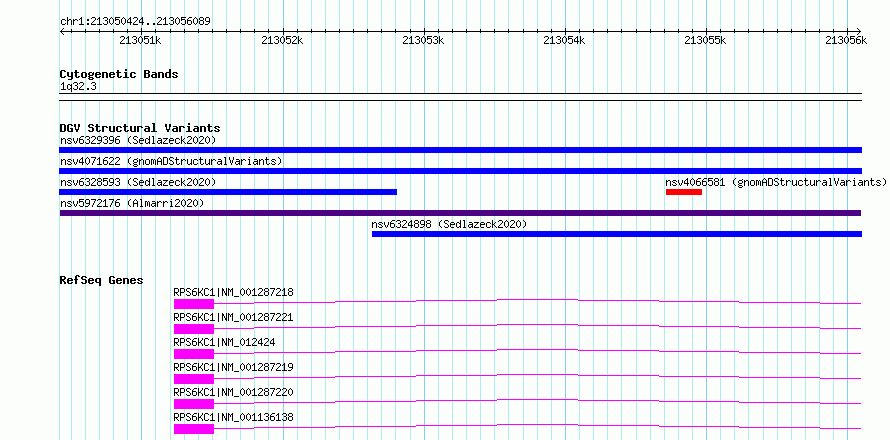Image resolution: width=890 pixels, height=440 pixels.
Task: Click the red bar of nsv4066581
Action: click(684, 192)
